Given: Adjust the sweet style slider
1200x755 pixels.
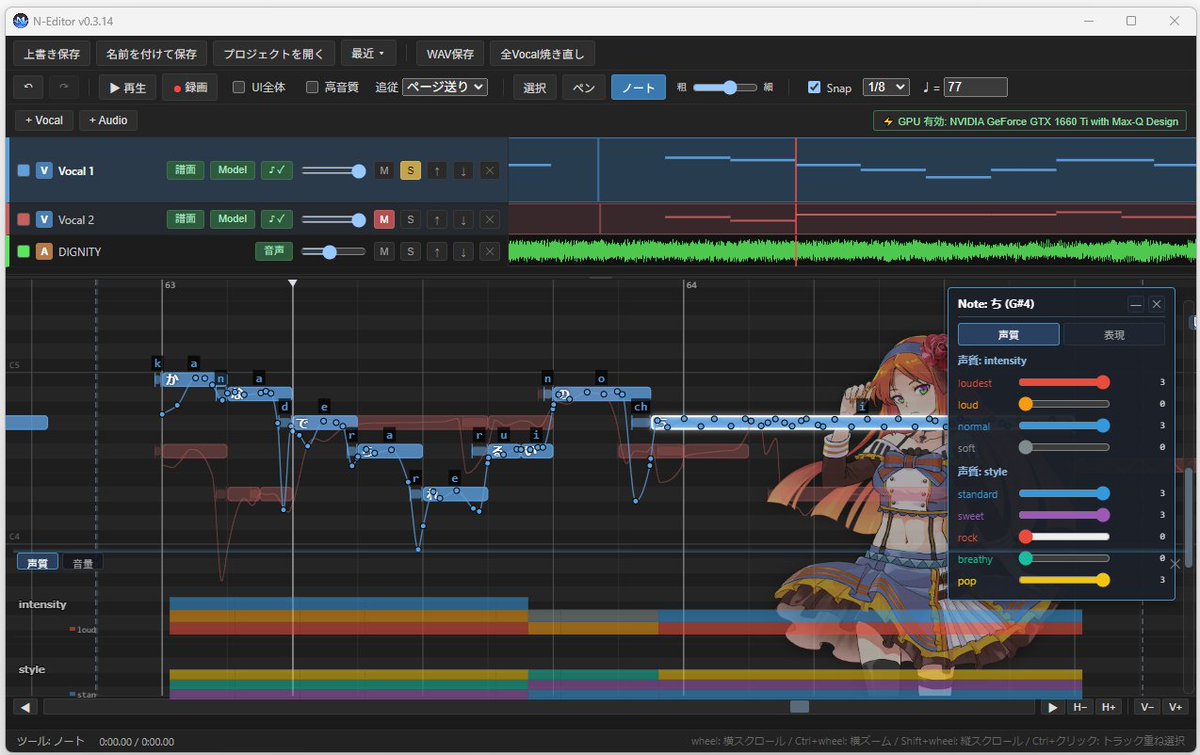Looking at the screenshot, I should coord(1064,515).
